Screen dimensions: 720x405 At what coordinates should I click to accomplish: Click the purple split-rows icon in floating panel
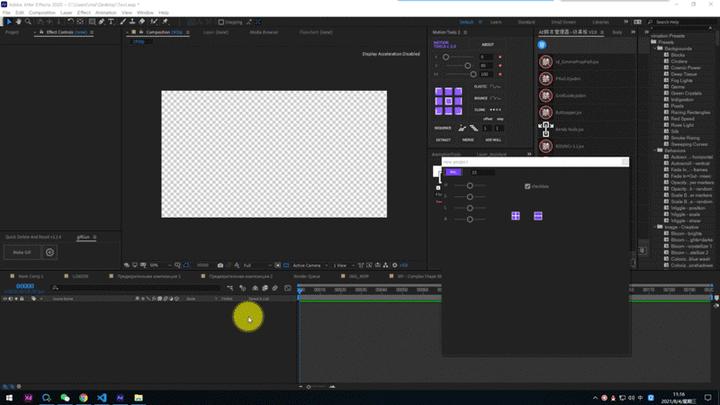pos(538,216)
